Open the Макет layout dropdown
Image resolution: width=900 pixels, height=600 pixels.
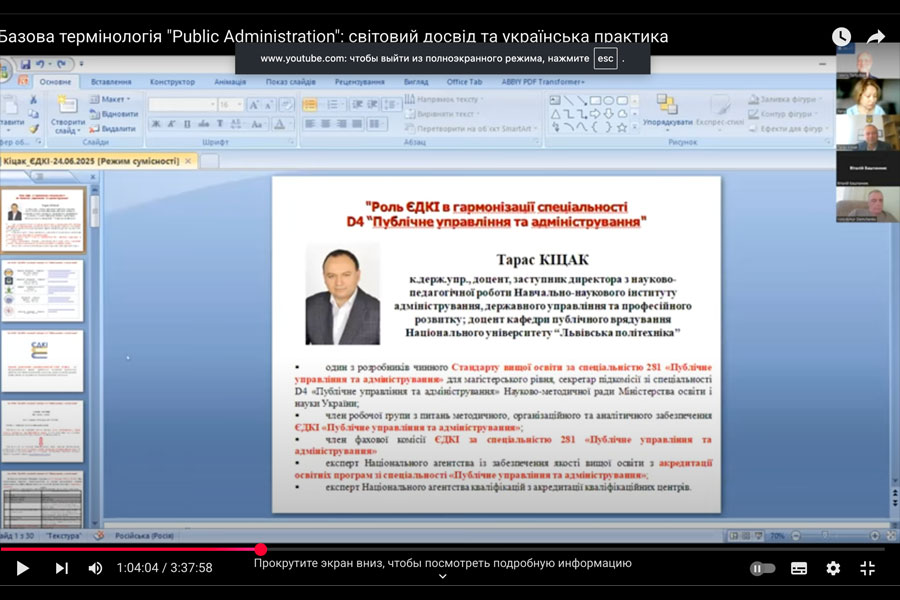pyautogui.click(x=112, y=100)
